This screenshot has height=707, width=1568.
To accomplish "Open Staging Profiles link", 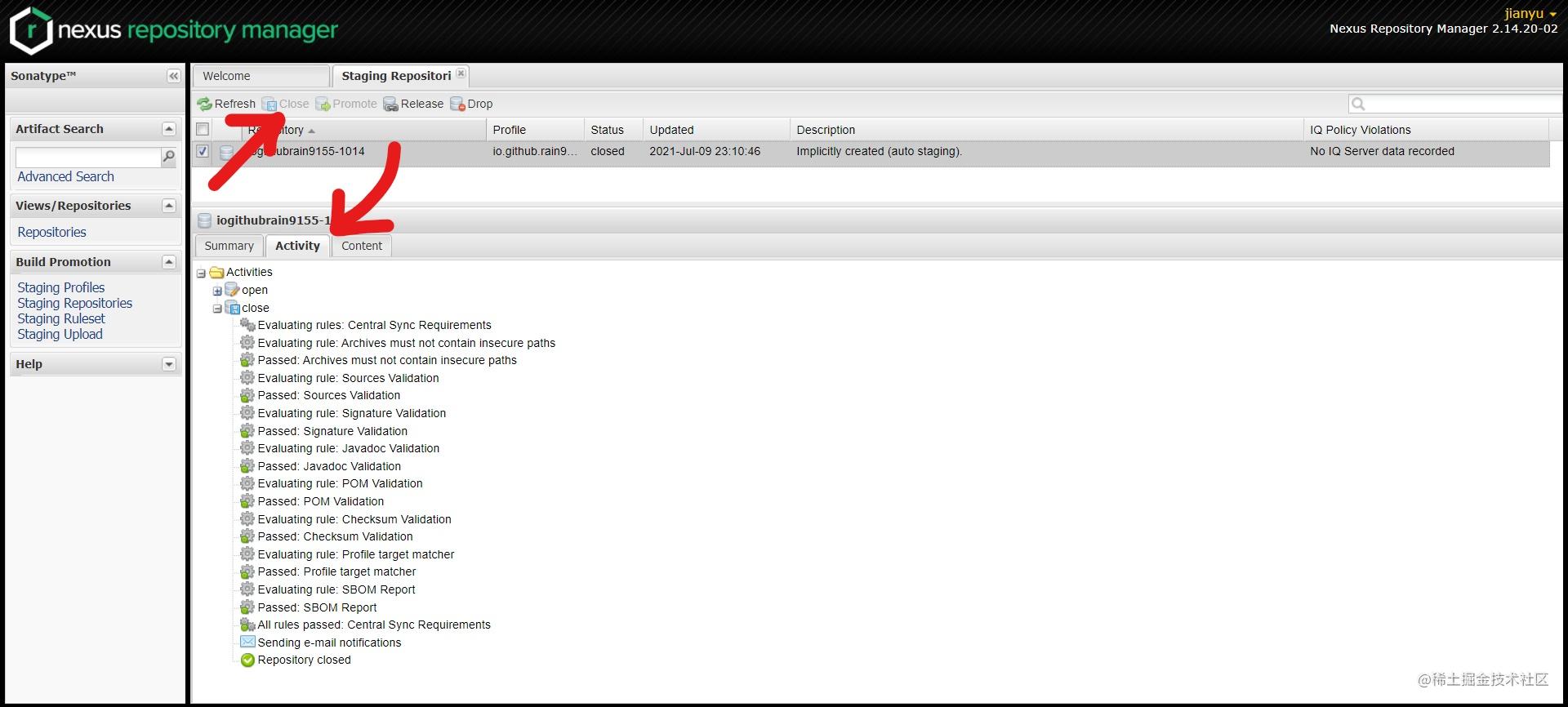I will coord(61,287).
